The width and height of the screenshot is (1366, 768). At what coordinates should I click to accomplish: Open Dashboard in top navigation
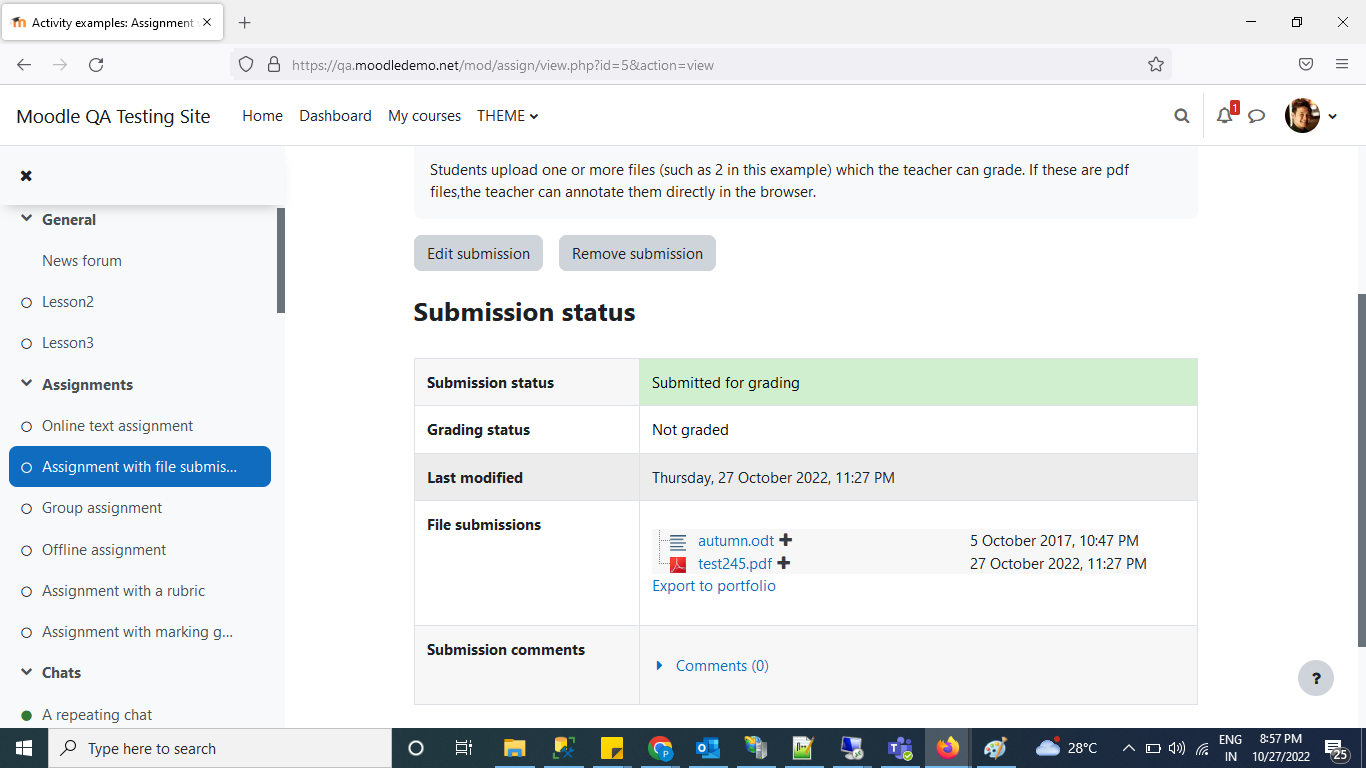click(x=335, y=116)
